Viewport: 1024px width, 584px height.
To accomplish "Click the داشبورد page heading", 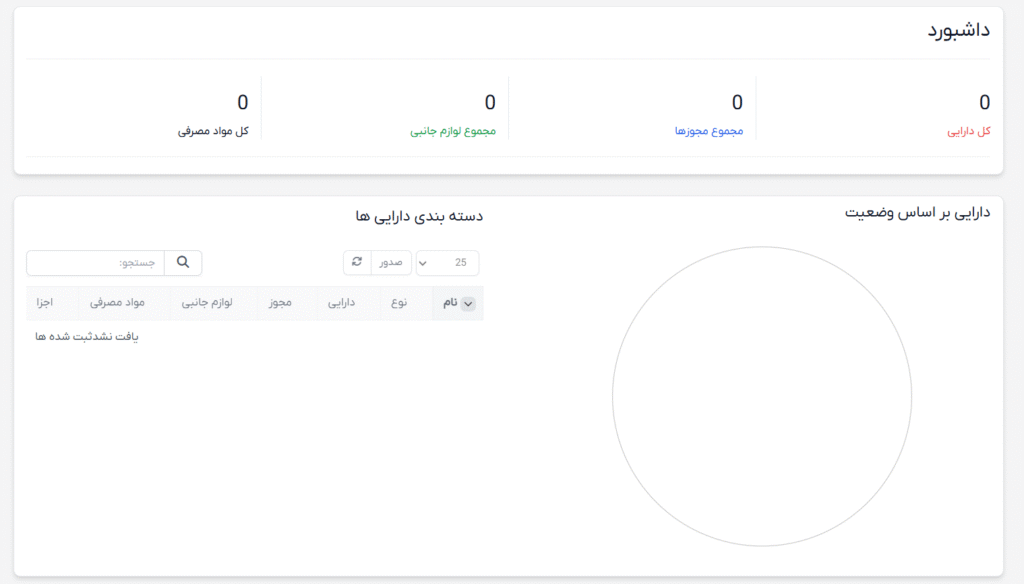I will tap(959, 31).
